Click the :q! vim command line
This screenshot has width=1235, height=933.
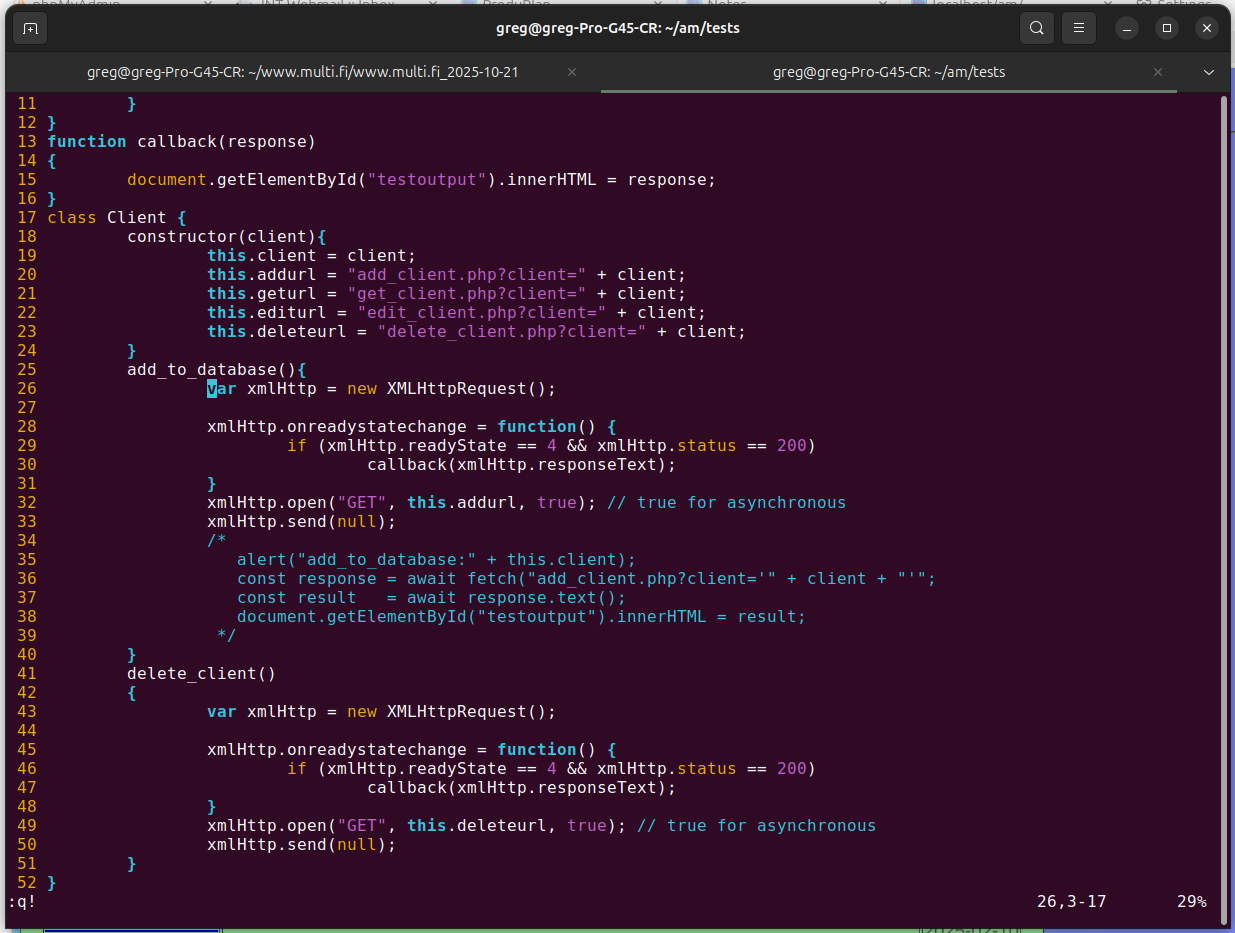point(22,902)
